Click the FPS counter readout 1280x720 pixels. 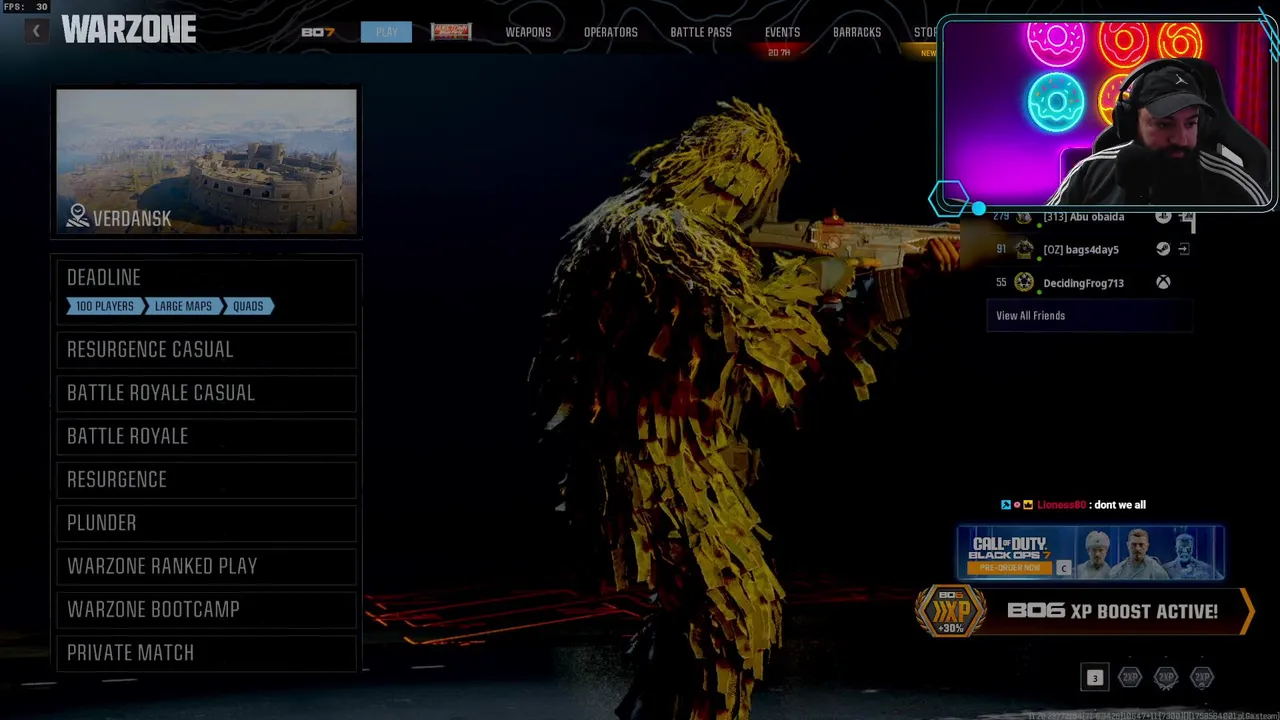coord(25,7)
